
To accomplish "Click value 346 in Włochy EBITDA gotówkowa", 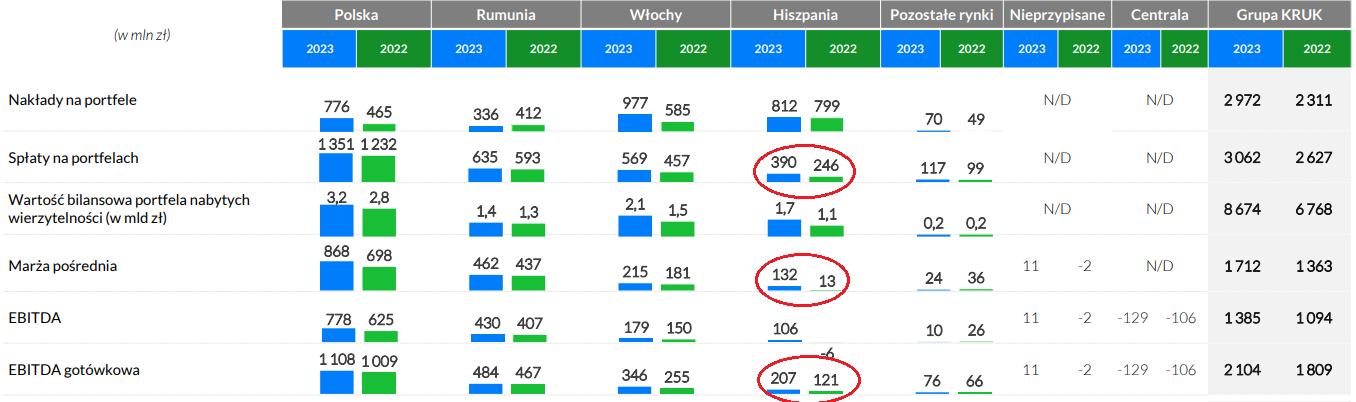I will [x=635, y=376].
